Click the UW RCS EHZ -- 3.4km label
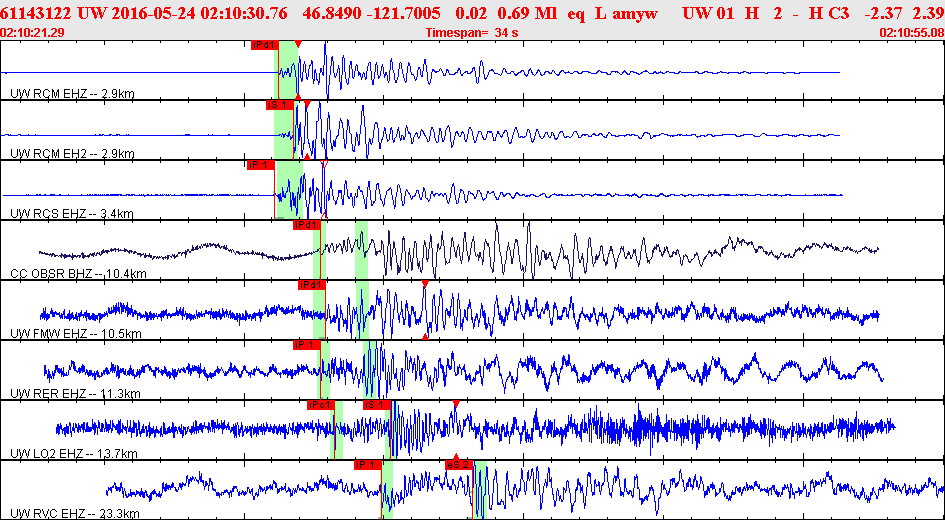Image resolution: width=945 pixels, height=520 pixels. point(72,213)
